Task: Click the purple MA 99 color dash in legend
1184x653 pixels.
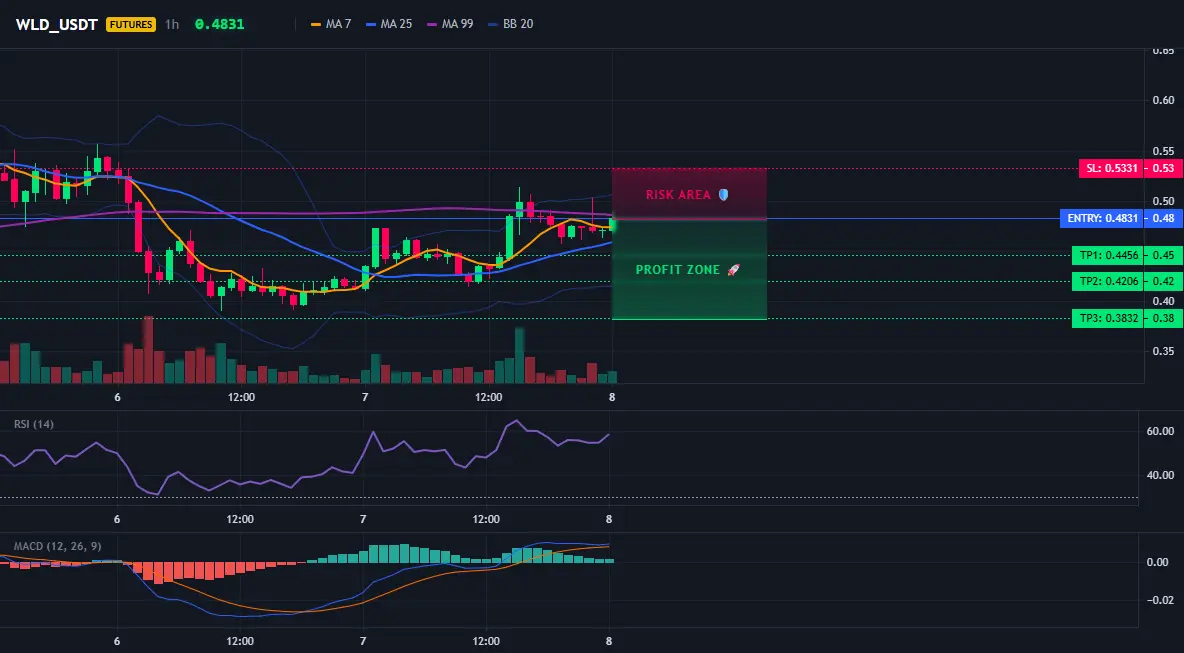Action: [432, 24]
